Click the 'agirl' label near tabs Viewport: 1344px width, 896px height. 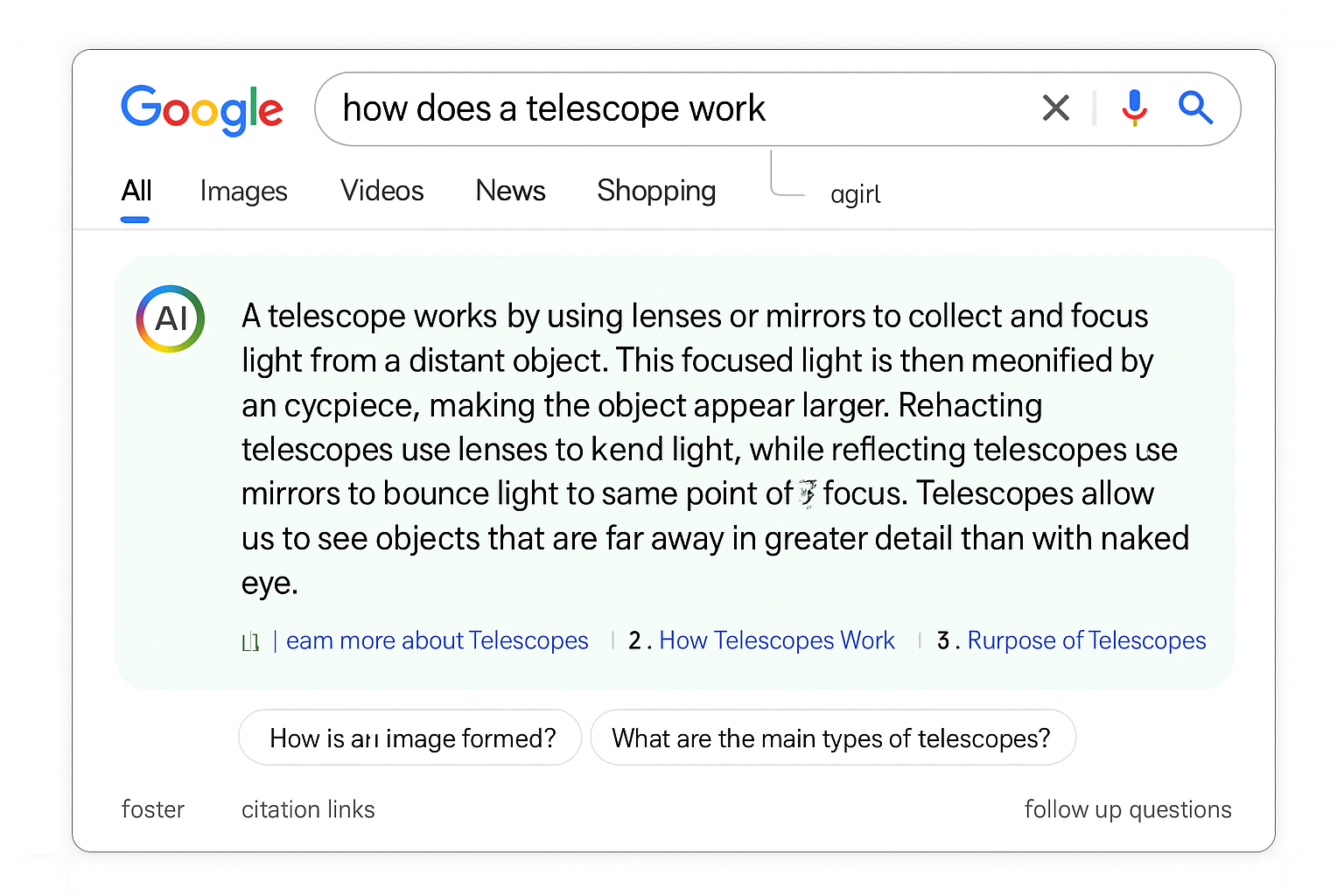pyautogui.click(x=856, y=194)
